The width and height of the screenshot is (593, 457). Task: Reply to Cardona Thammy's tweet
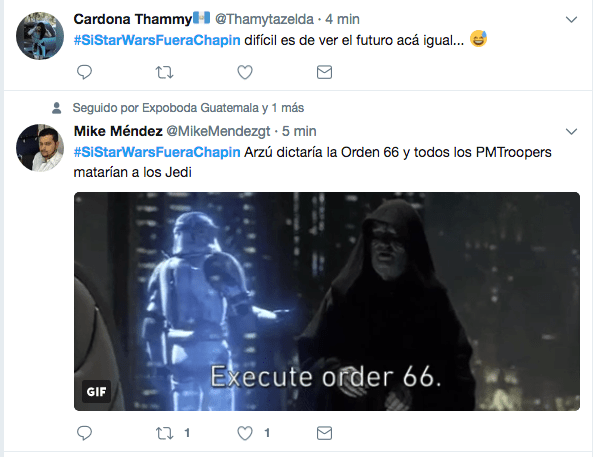point(84,72)
